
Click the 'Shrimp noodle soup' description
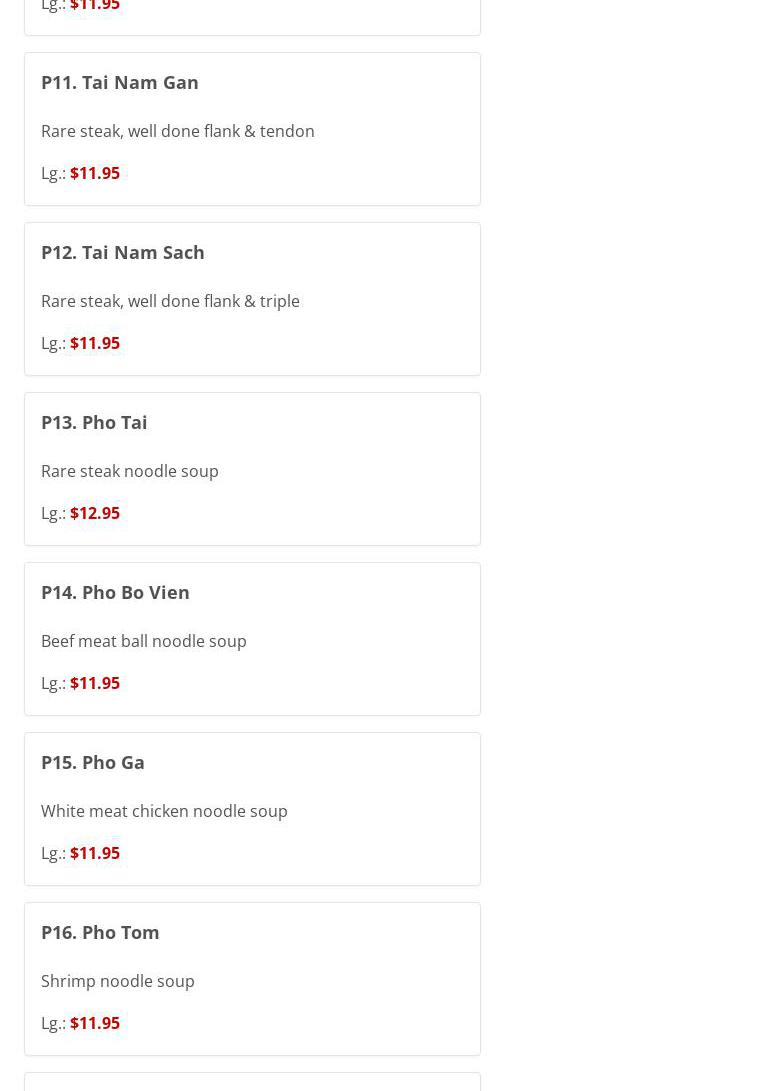pyautogui.click(x=118, y=981)
